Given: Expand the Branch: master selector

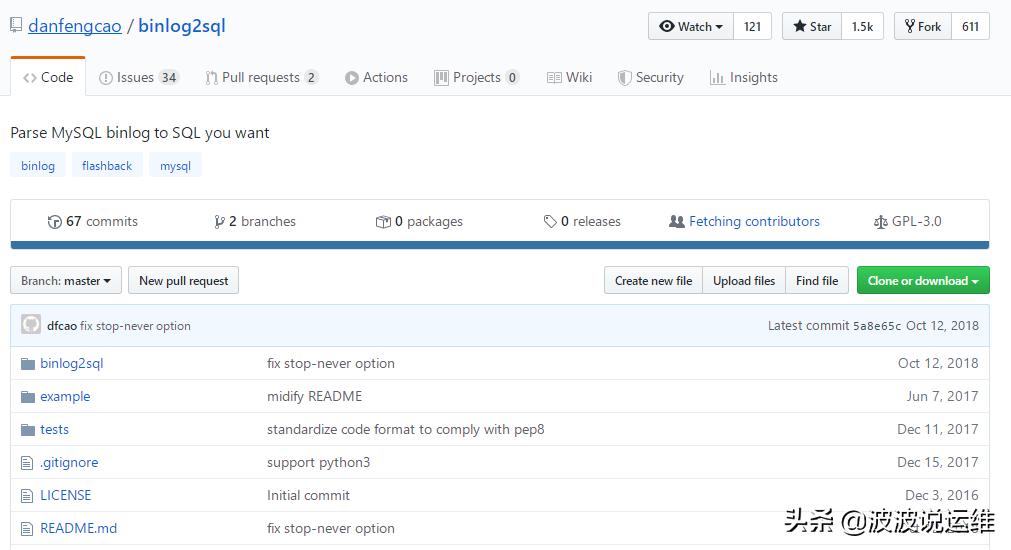Looking at the screenshot, I should 66,281.
